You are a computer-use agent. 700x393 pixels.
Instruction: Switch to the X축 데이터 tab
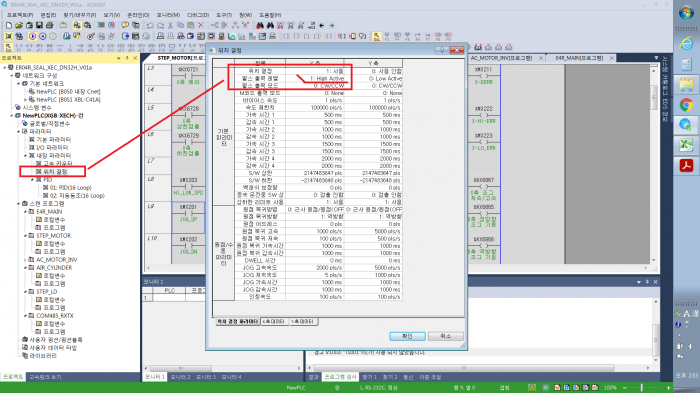pyautogui.click(x=274, y=322)
